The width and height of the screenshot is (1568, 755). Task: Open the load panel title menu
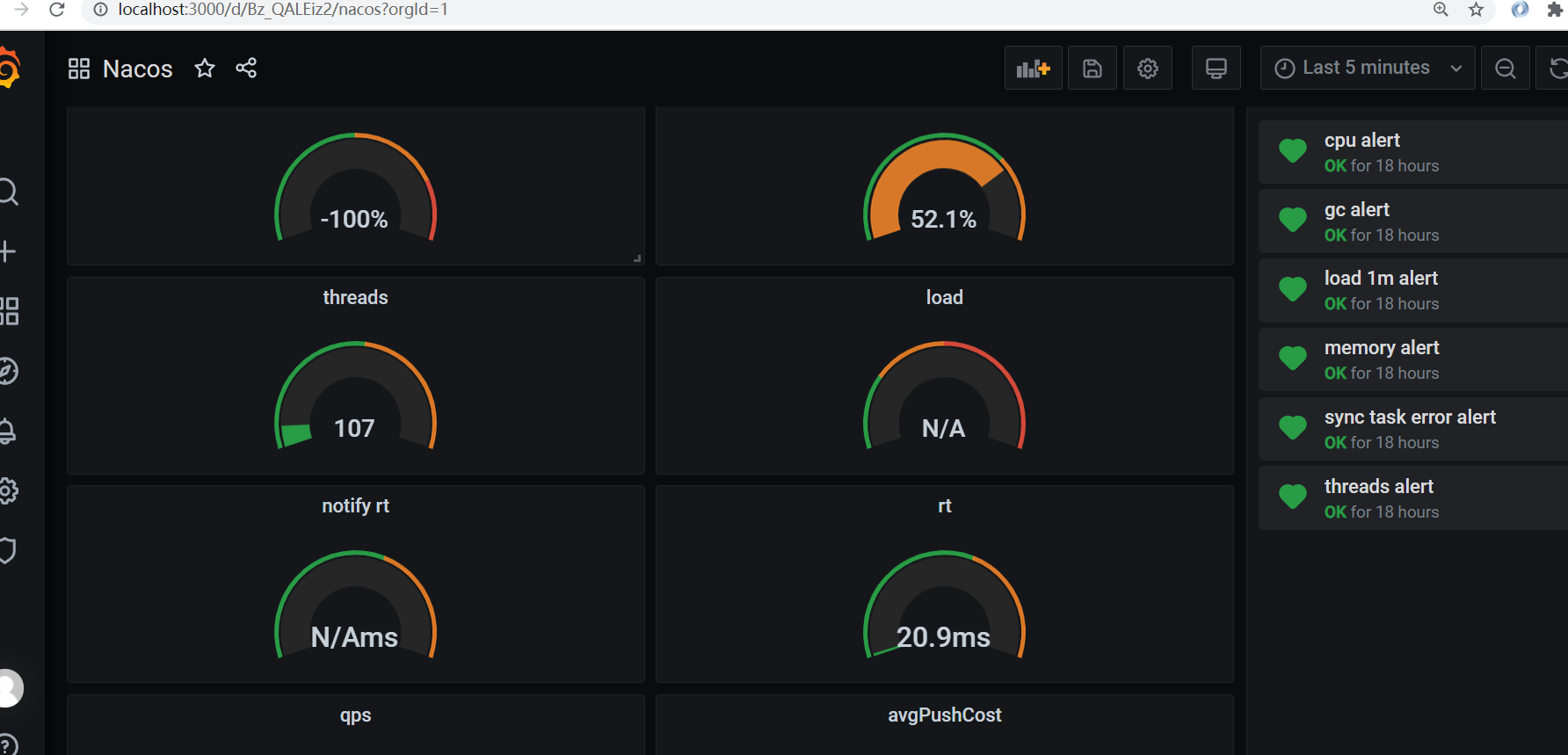[x=945, y=297]
